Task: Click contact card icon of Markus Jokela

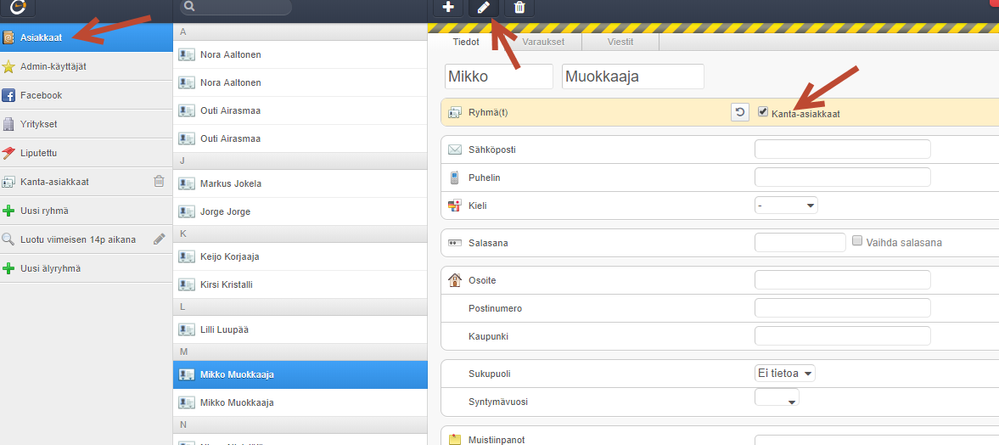Action: coord(187,184)
